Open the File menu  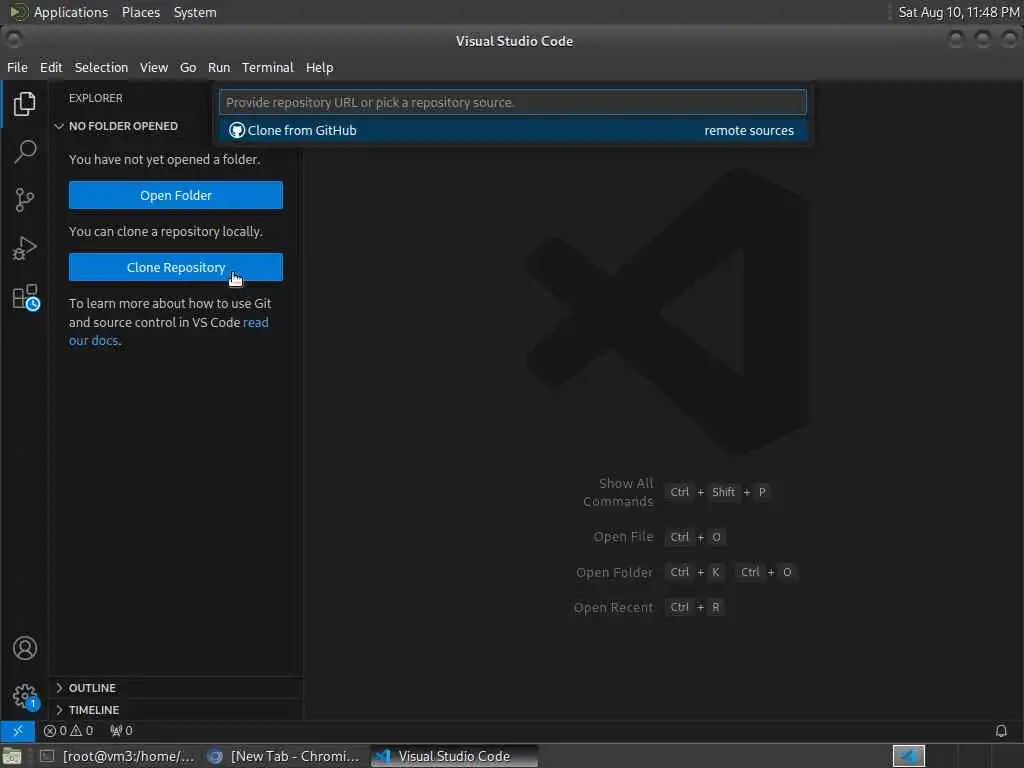pos(18,67)
